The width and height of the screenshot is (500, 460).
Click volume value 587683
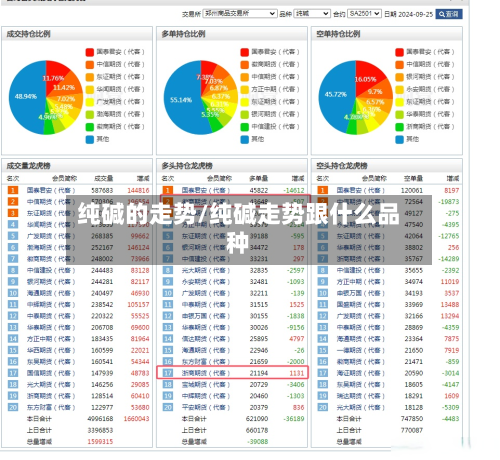tap(102, 190)
